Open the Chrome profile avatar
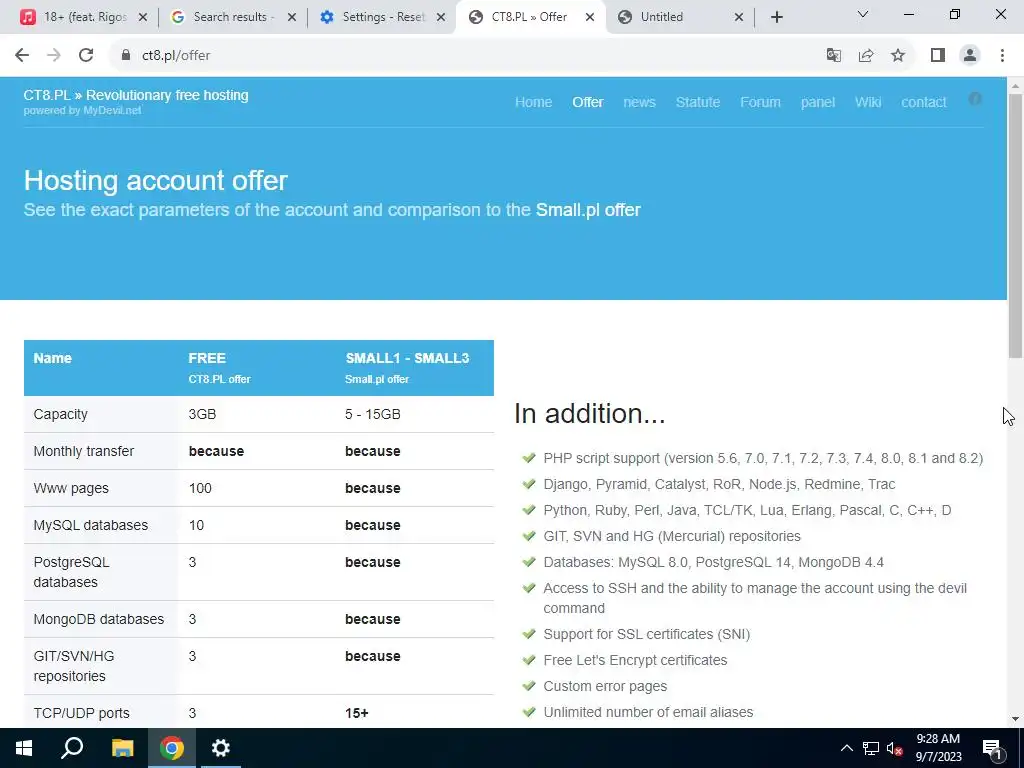This screenshot has height=768, width=1024. click(970, 55)
